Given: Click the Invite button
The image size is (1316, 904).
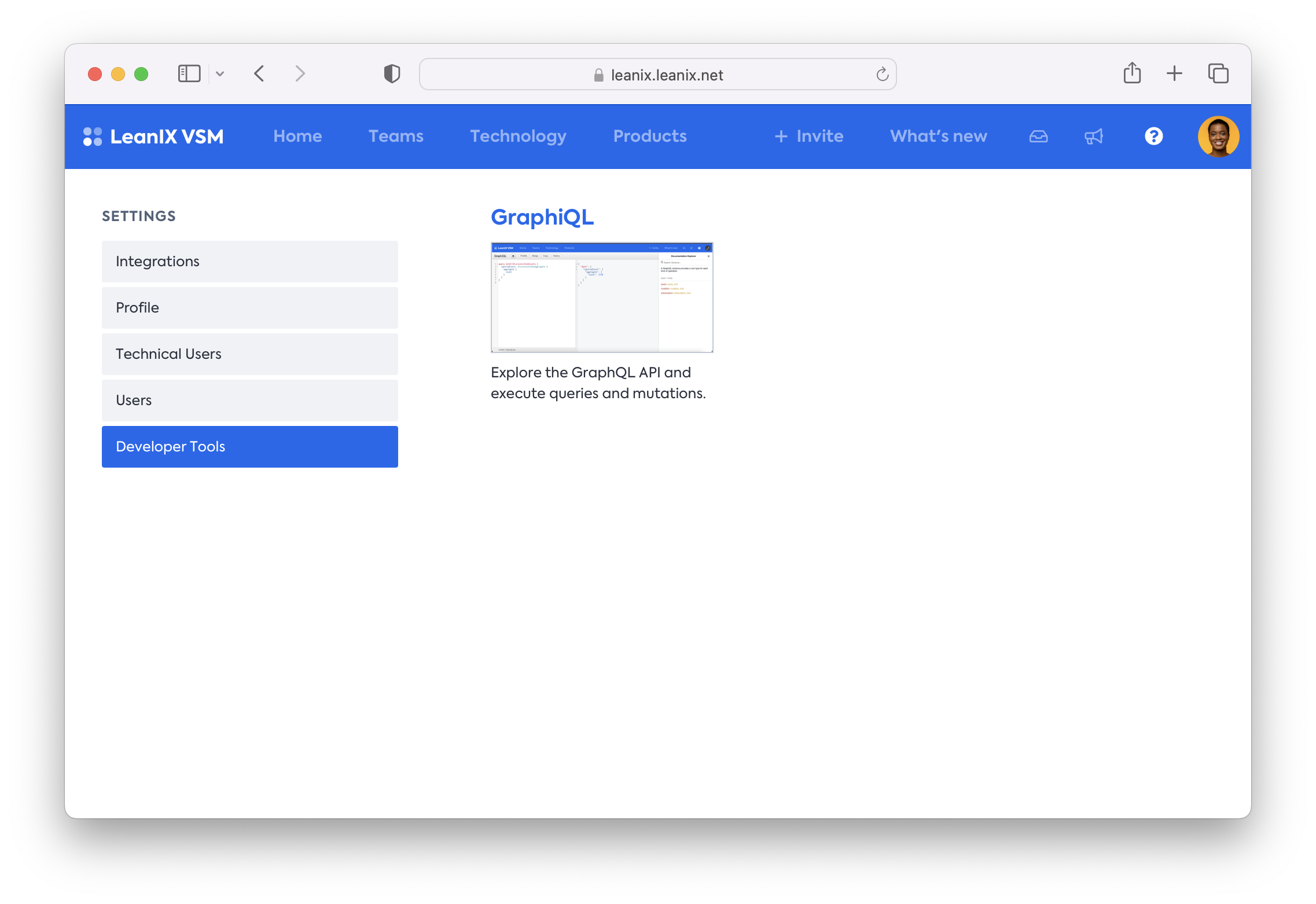Looking at the screenshot, I should (x=808, y=137).
